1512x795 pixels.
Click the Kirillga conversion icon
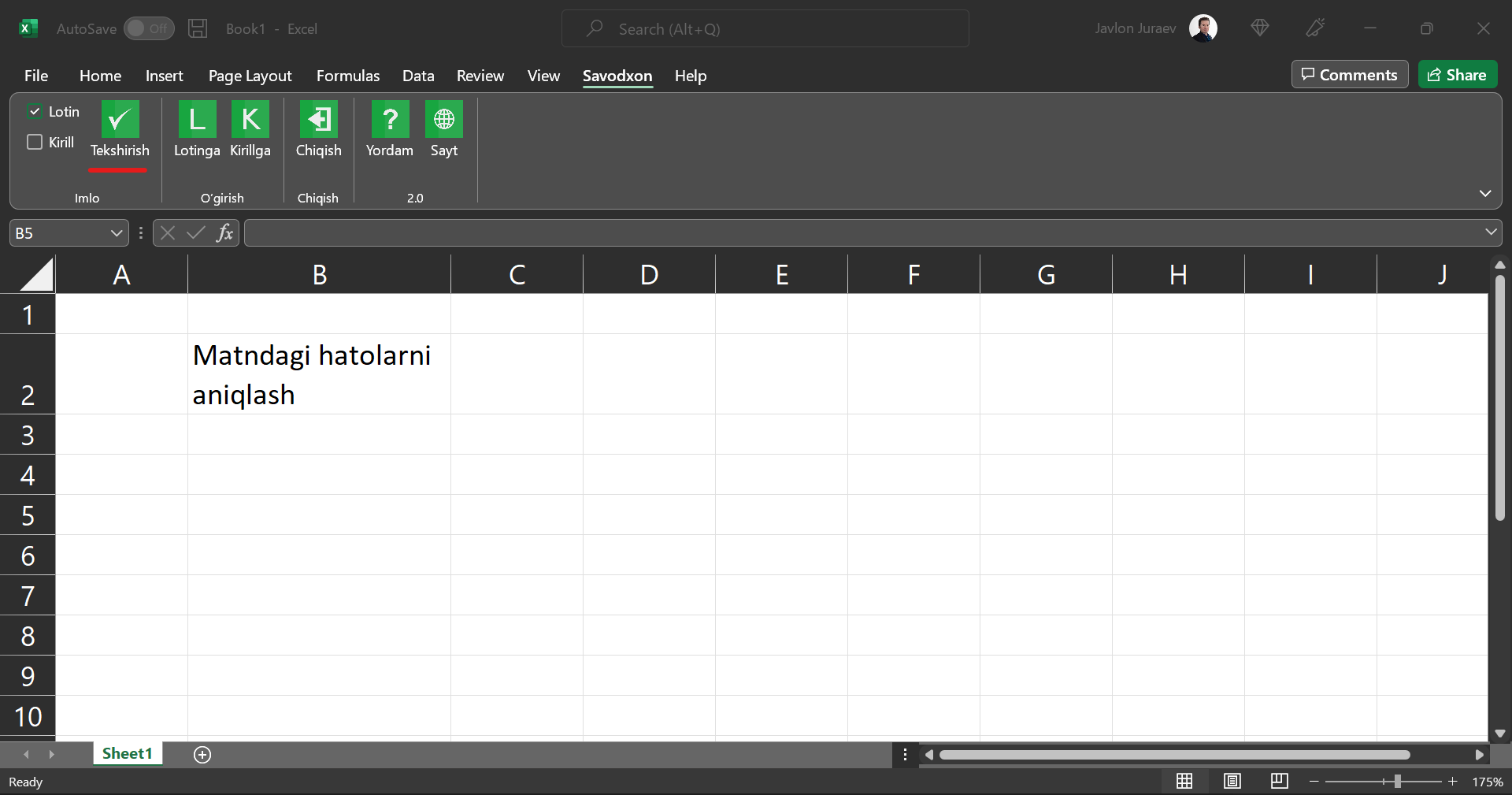[250, 120]
